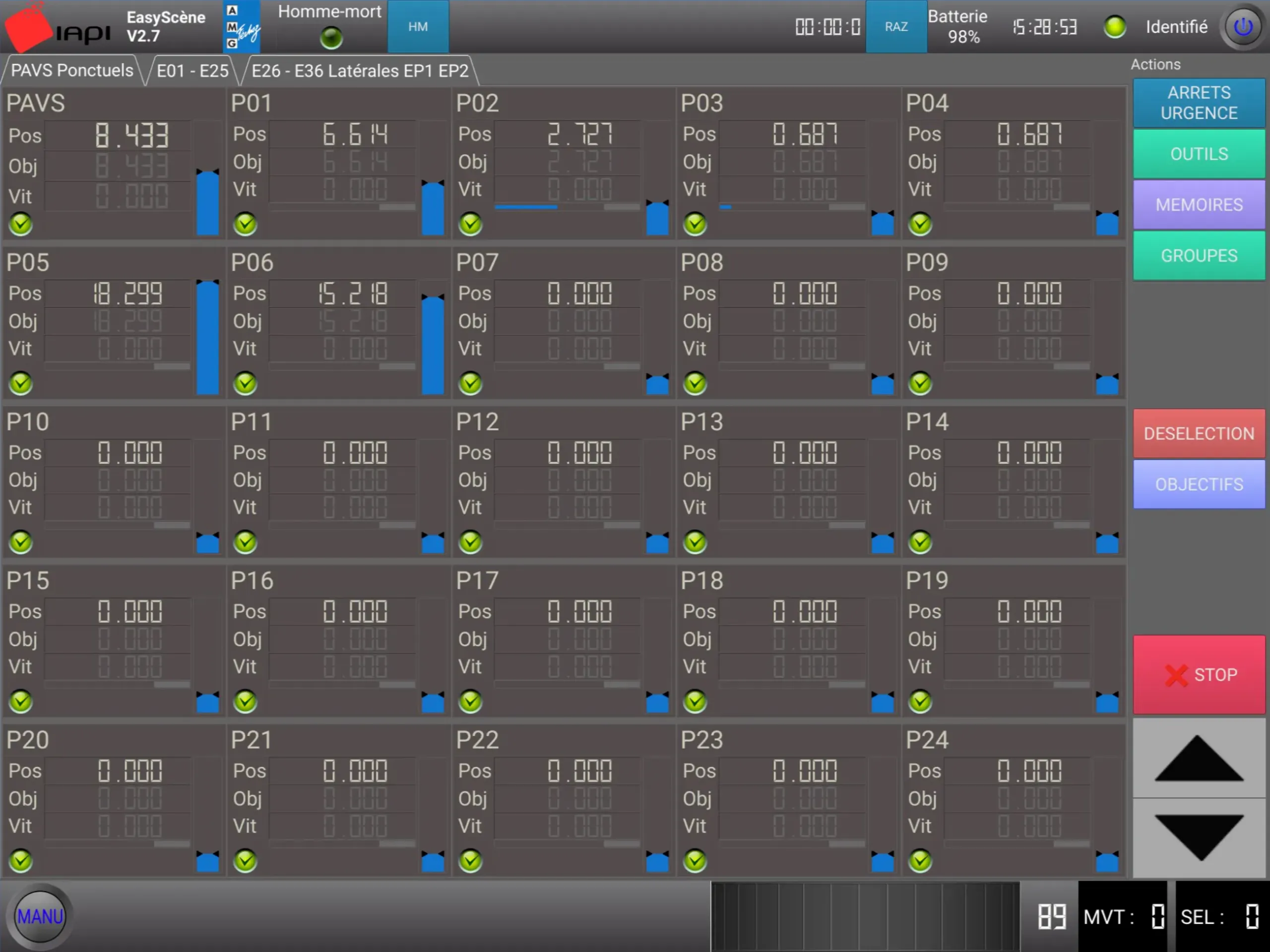Screen dimensions: 1270x952
Task: Click the P21 green check status icon
Action: (245, 860)
